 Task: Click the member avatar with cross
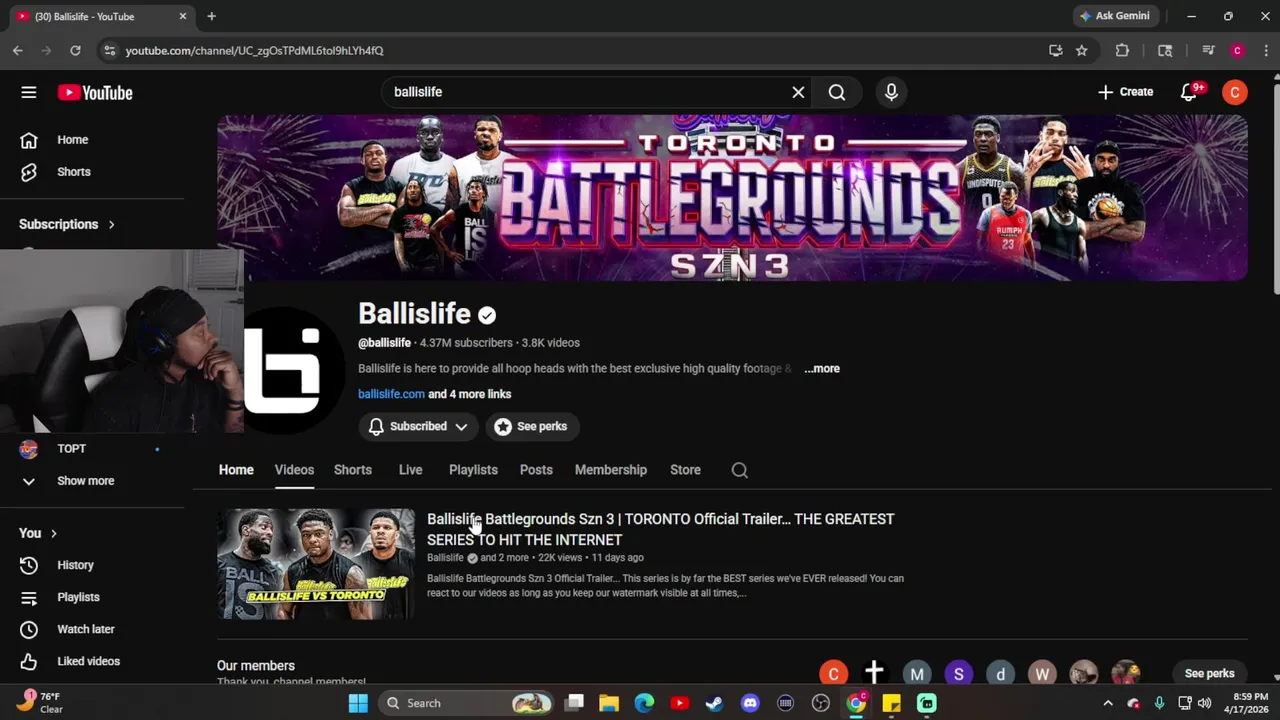pos(874,673)
